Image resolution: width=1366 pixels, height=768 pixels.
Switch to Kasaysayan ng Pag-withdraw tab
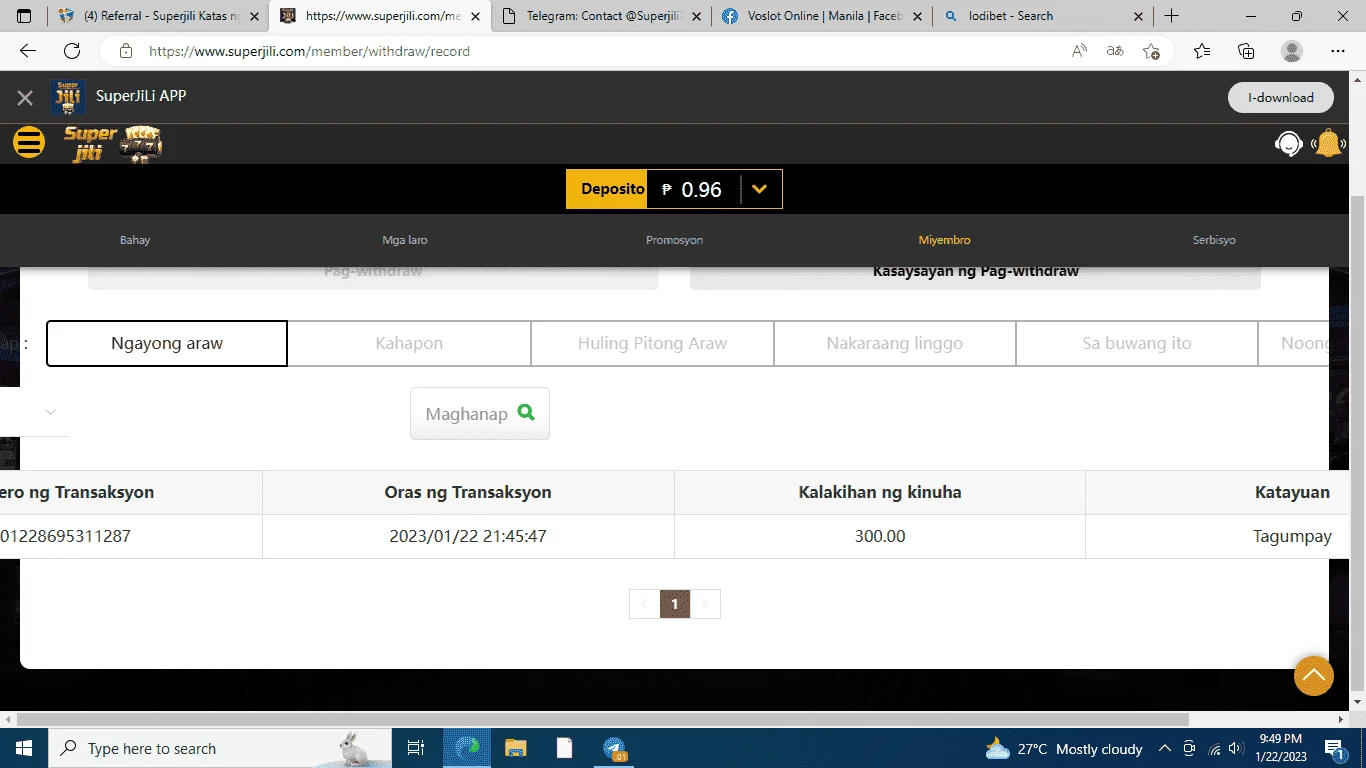click(x=975, y=274)
